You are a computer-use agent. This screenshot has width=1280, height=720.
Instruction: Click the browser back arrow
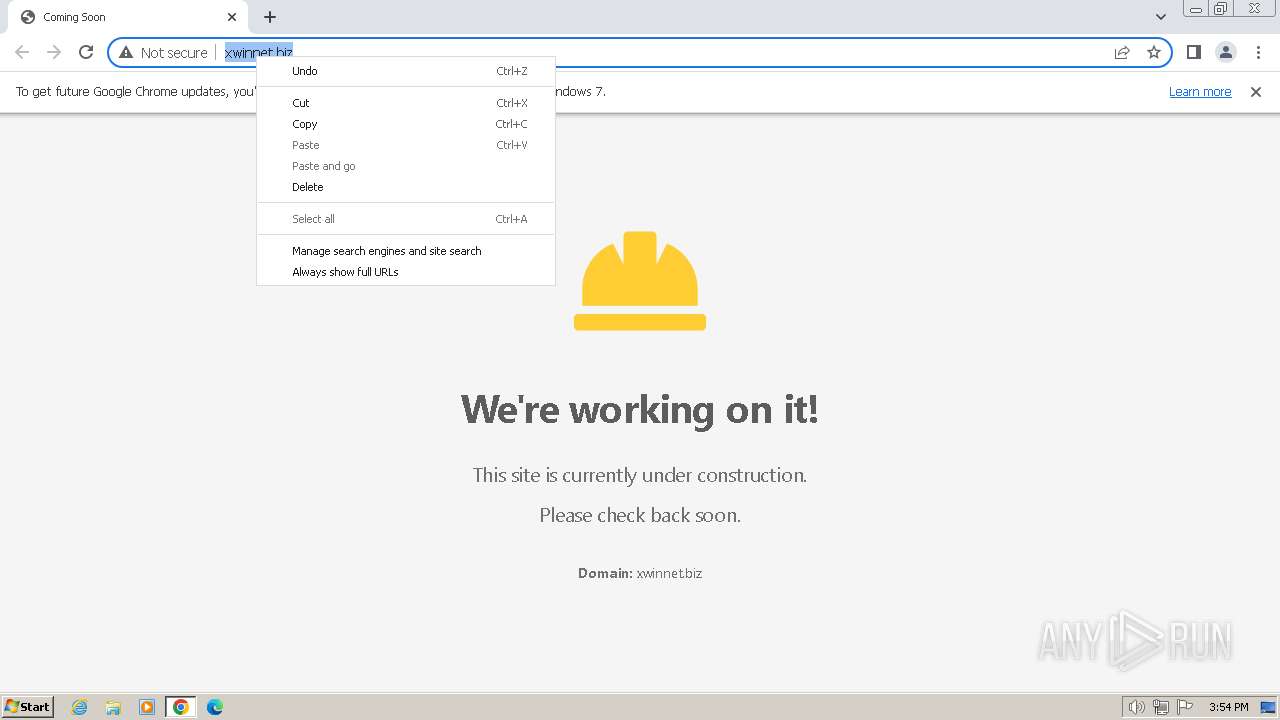point(22,52)
